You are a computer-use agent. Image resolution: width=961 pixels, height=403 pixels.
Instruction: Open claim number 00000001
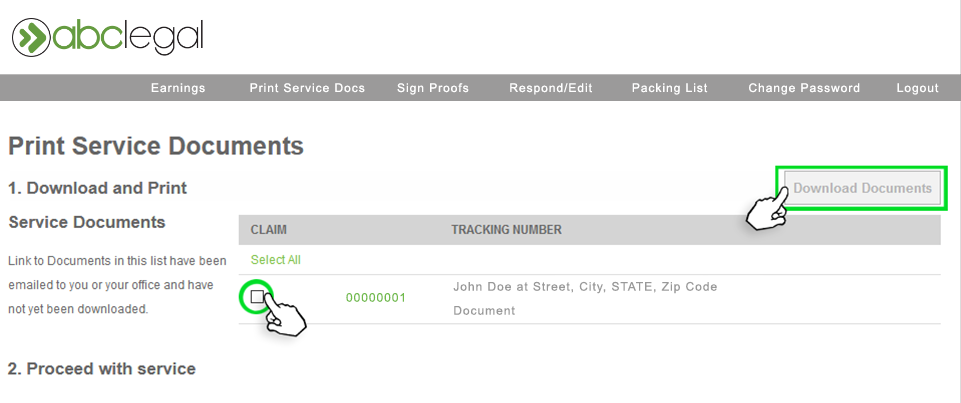coord(375,298)
